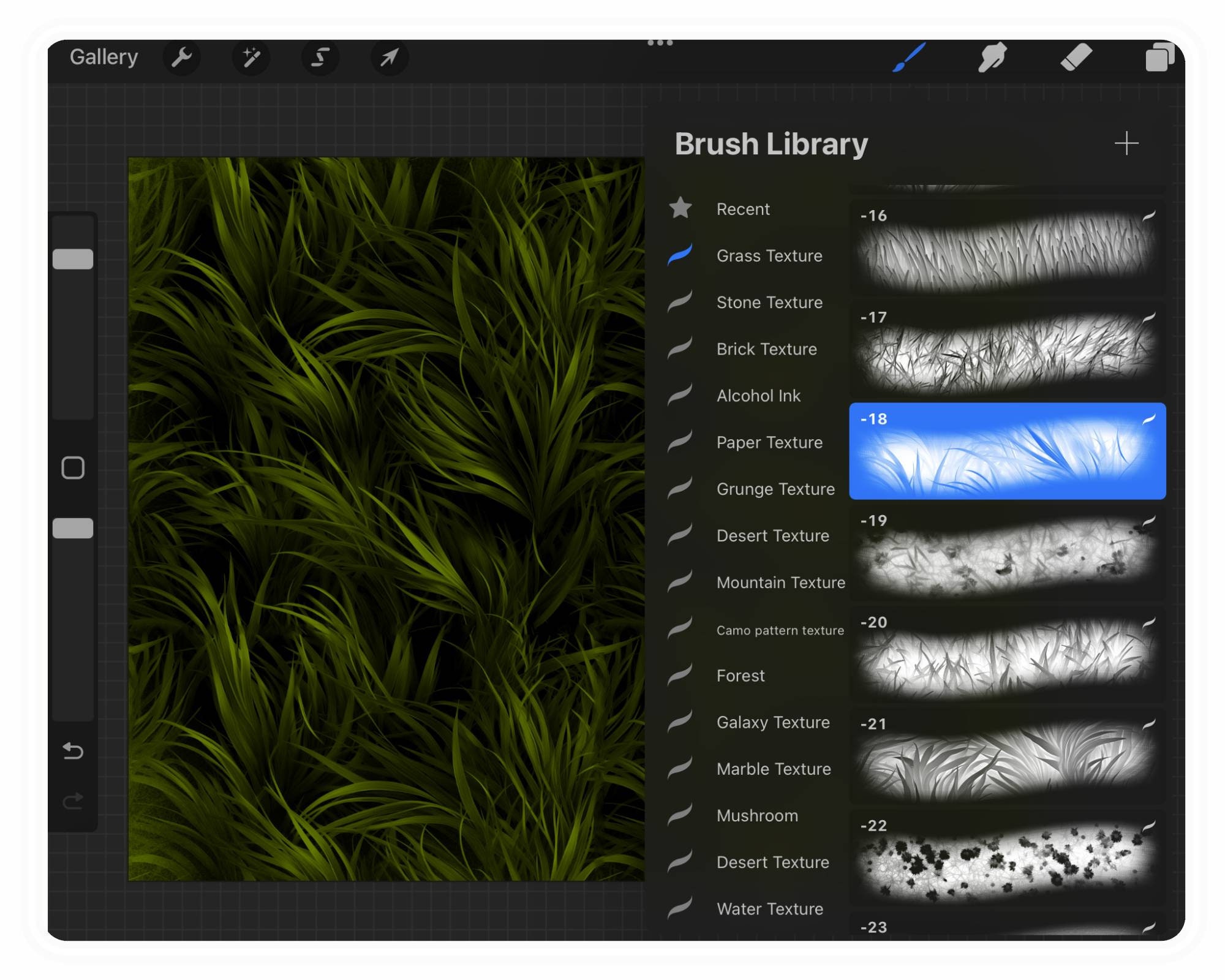The height and width of the screenshot is (980, 1225).
Task: Activate the Transform arrow tool
Action: pos(389,57)
